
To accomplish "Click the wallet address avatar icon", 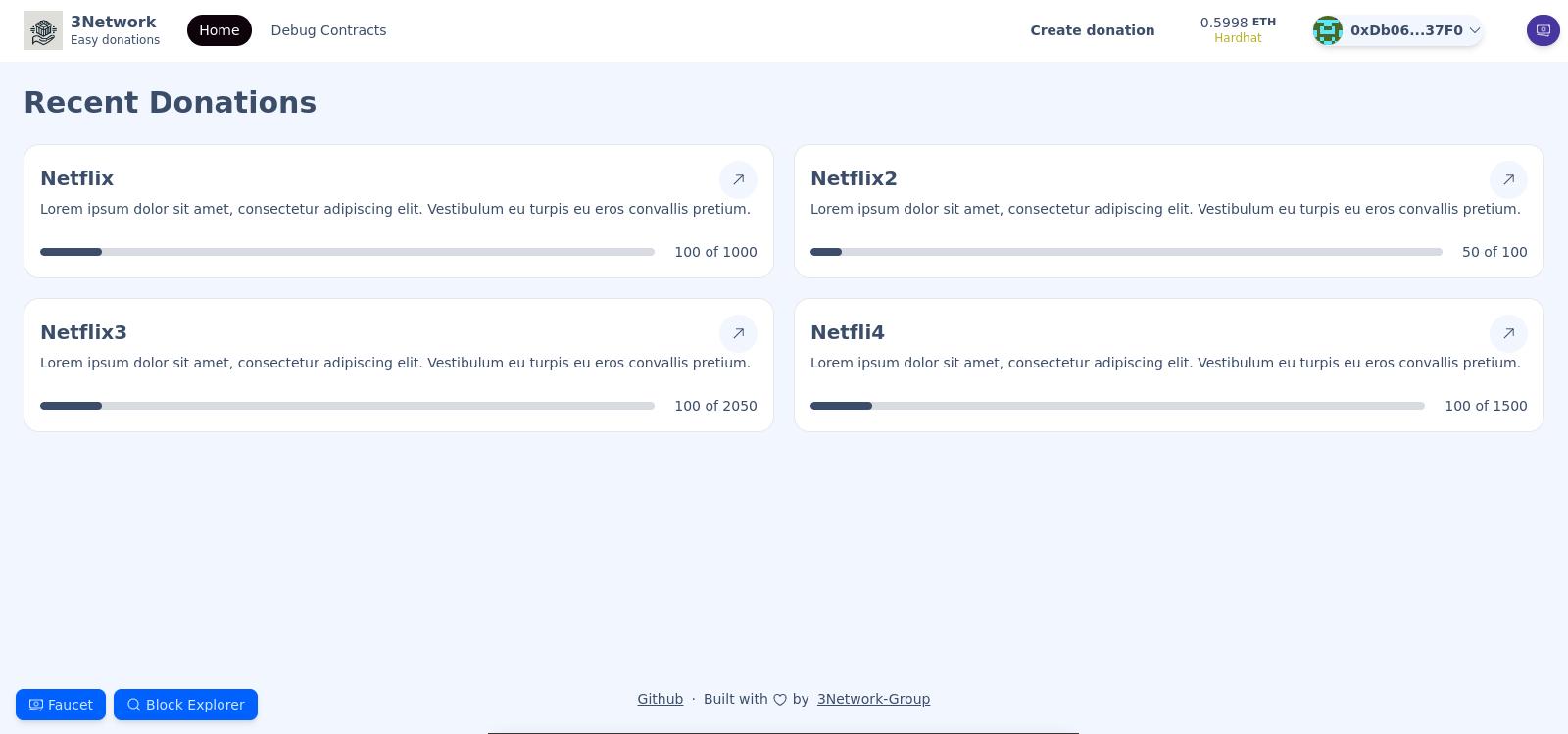I will [x=1328, y=30].
